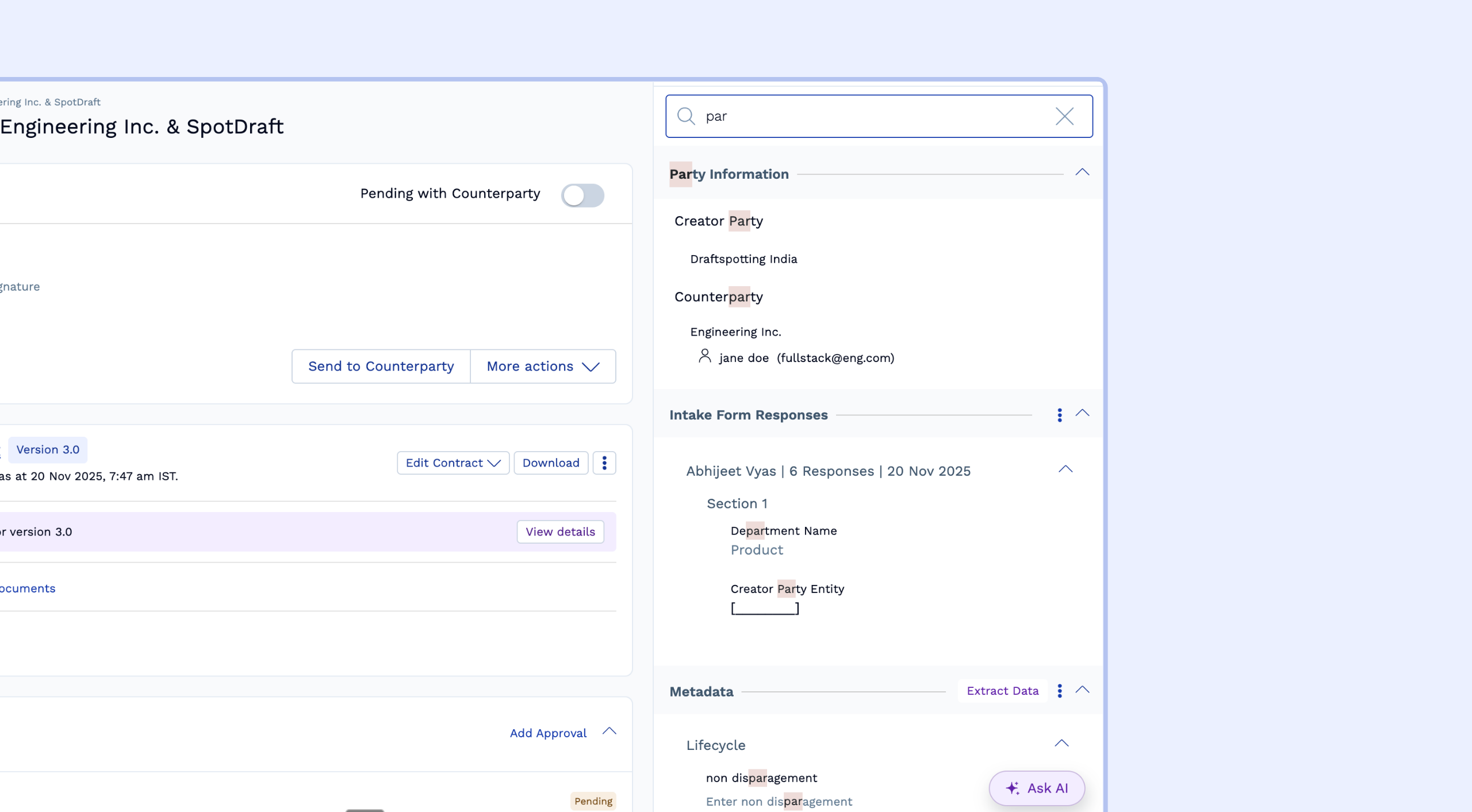Collapse the Party Information section
The width and height of the screenshot is (1472, 812).
(x=1082, y=172)
